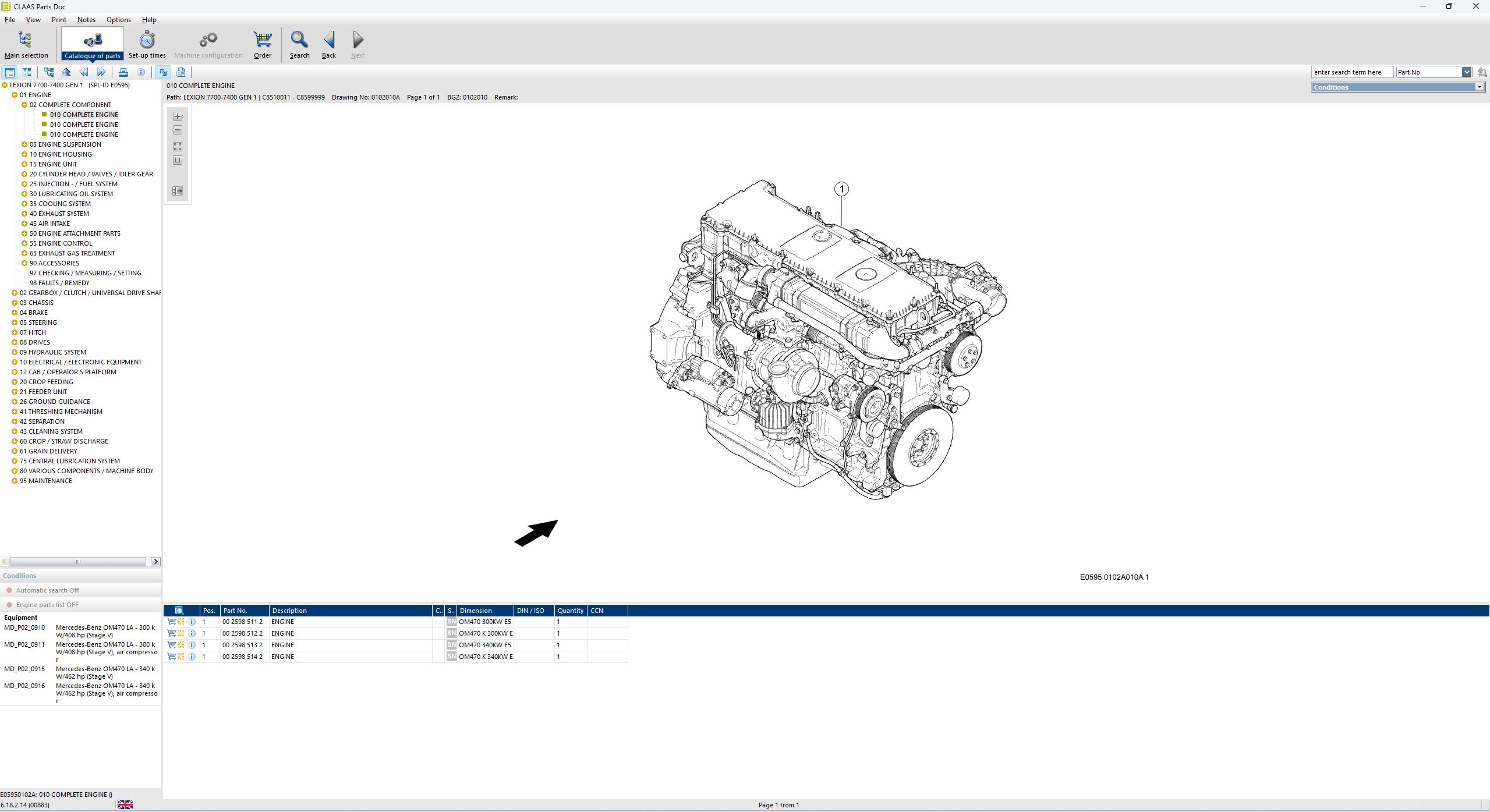Click the magnifier icon in parts table header
The image size is (1490, 812).
coord(179,611)
